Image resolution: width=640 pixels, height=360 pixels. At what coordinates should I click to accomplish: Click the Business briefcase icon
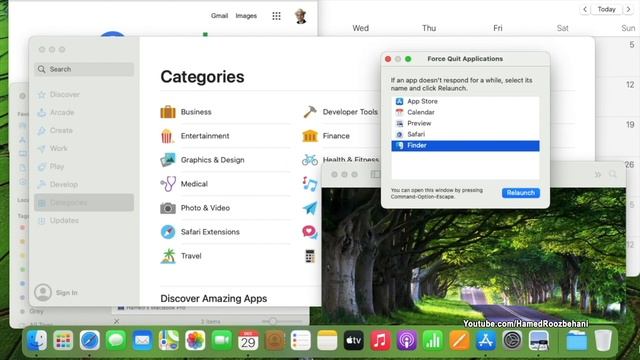coord(168,112)
